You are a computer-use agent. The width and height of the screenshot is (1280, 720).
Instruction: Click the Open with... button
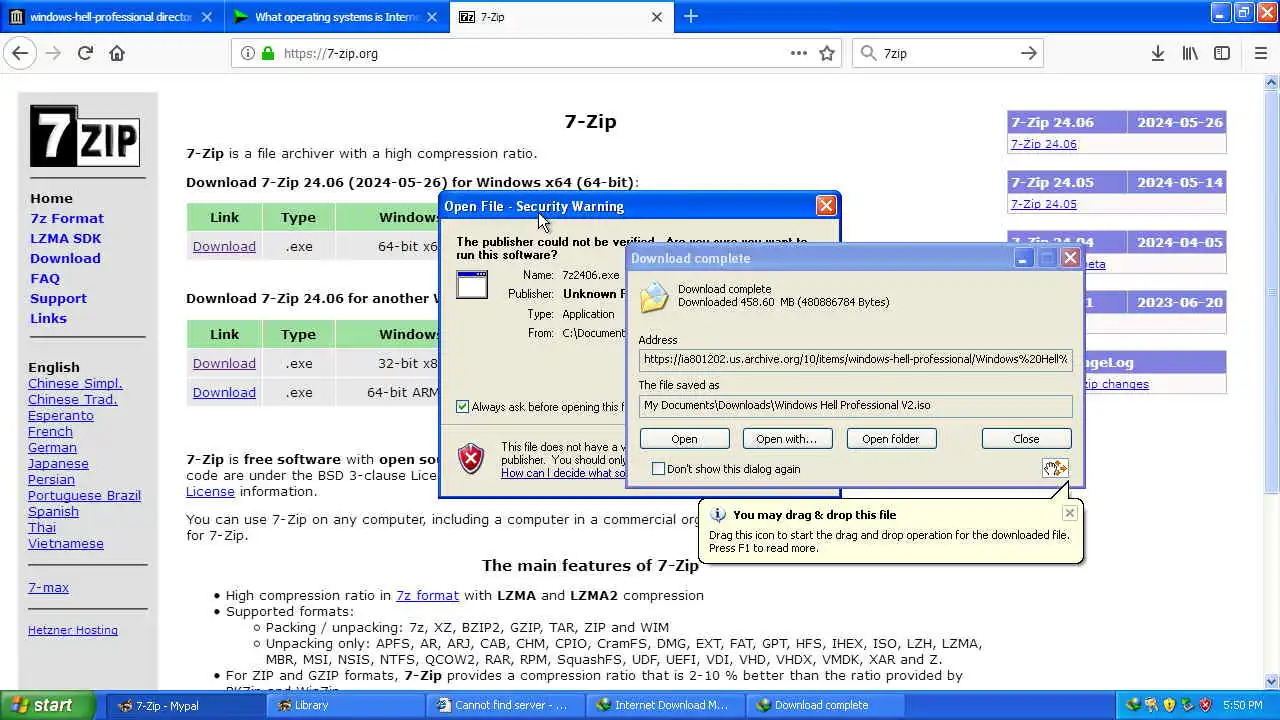pos(786,438)
